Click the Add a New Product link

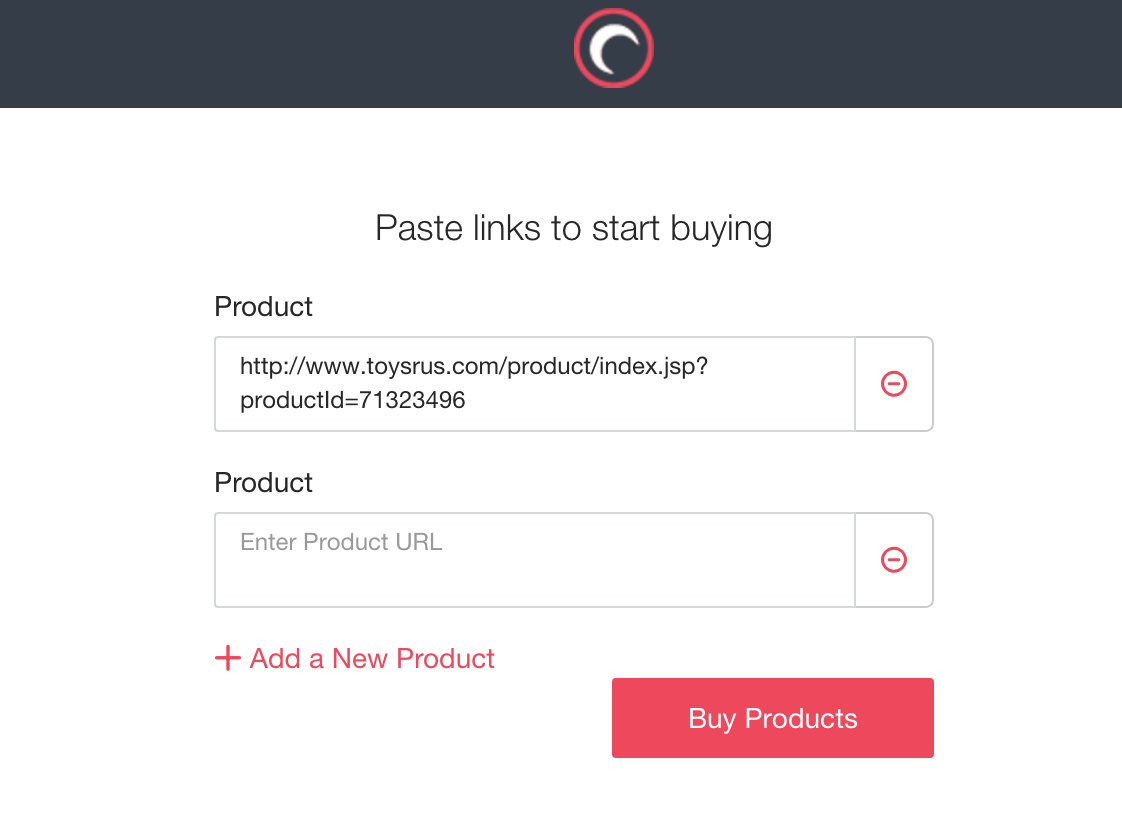(372, 658)
